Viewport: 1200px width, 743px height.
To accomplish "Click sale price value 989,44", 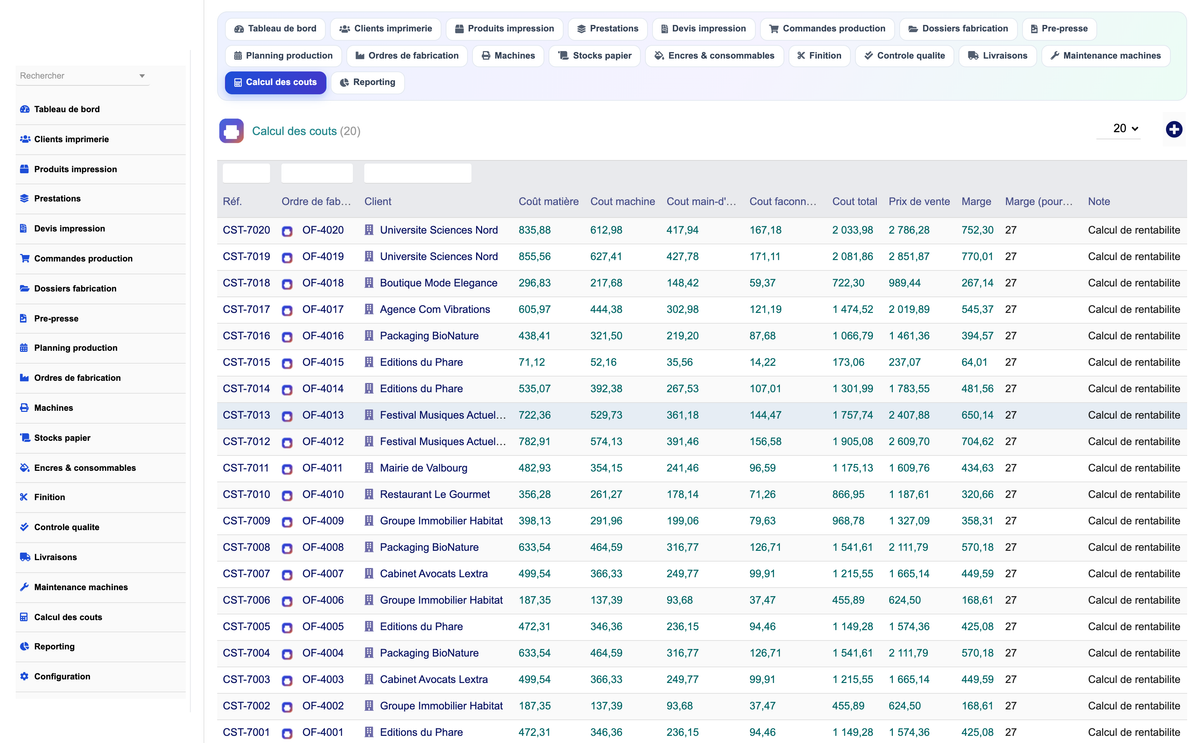I will pos(905,283).
